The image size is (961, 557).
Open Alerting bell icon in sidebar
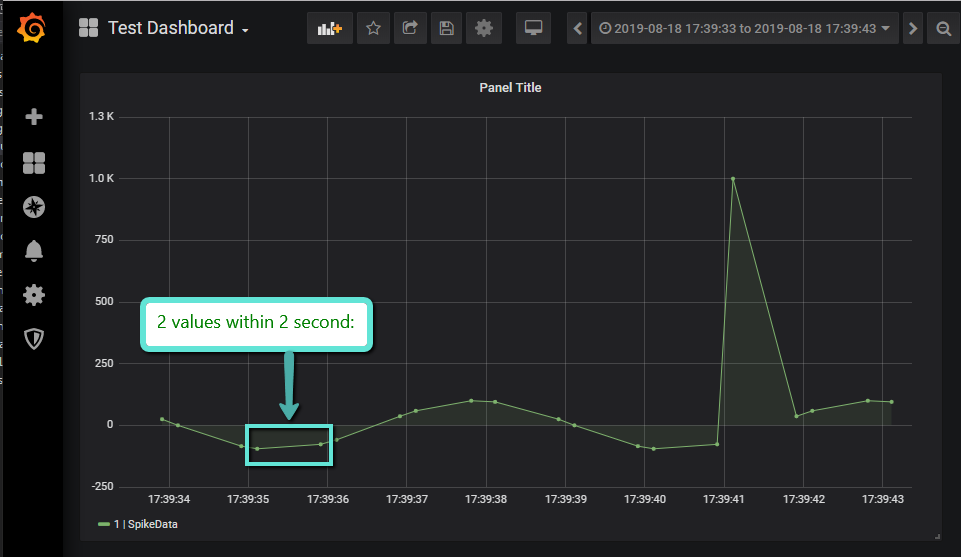(x=34, y=251)
